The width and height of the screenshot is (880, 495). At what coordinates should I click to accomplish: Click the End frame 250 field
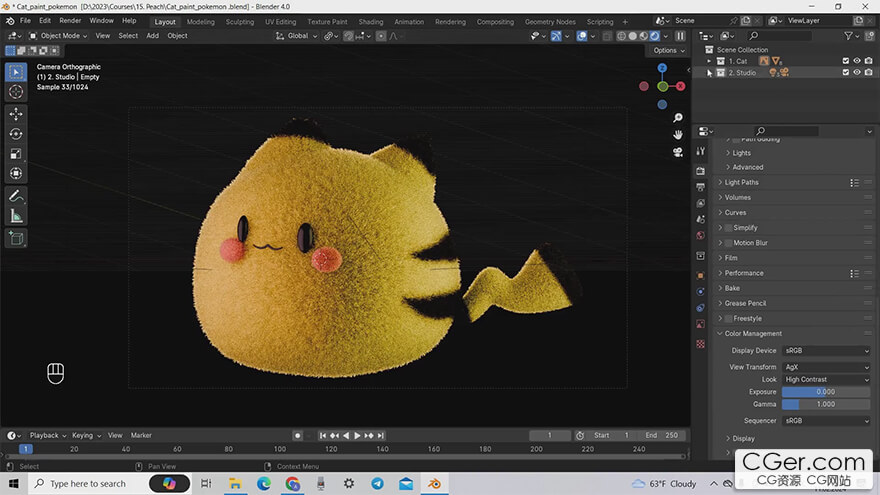(661, 436)
